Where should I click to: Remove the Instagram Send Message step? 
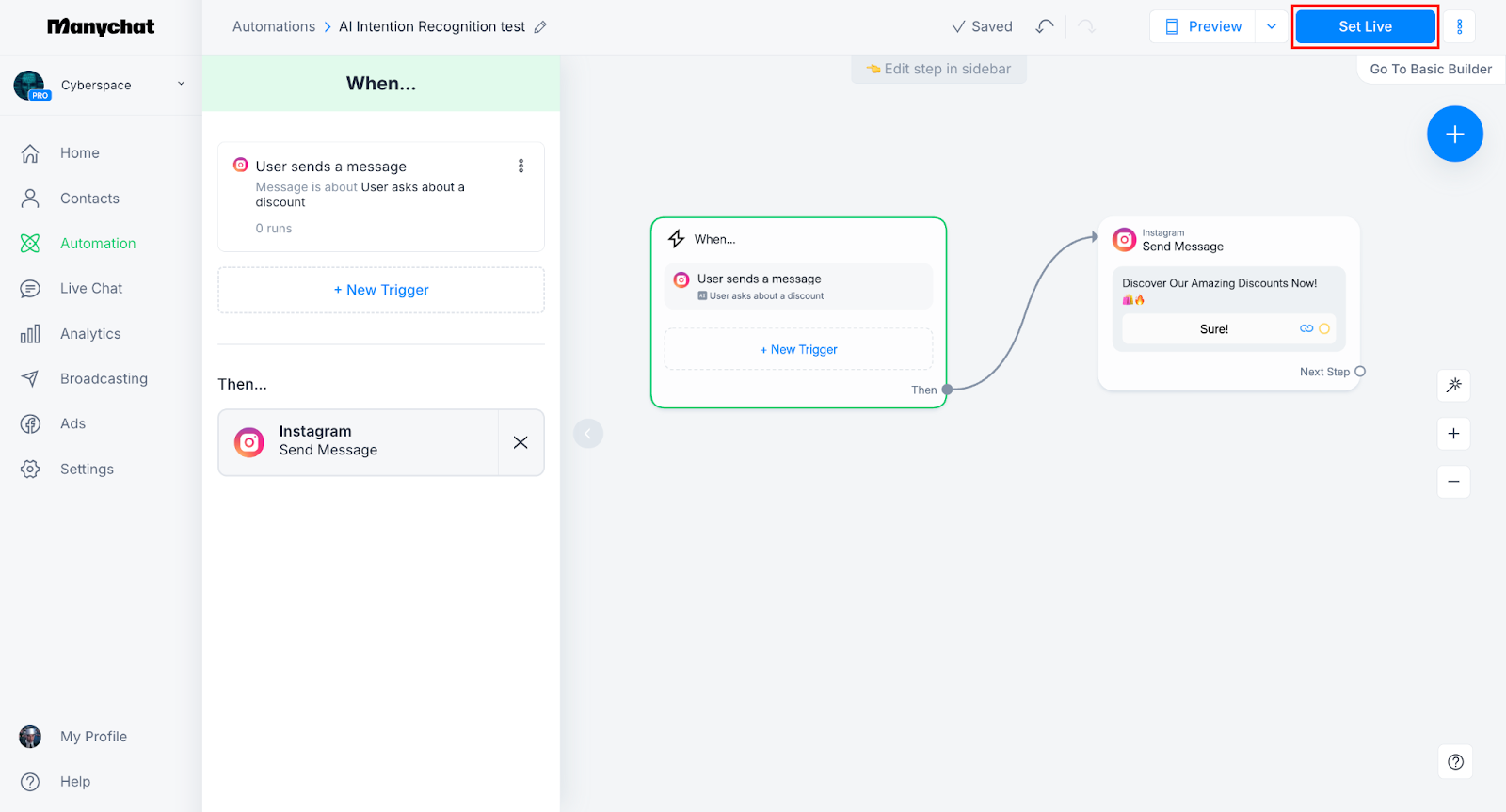point(521,442)
